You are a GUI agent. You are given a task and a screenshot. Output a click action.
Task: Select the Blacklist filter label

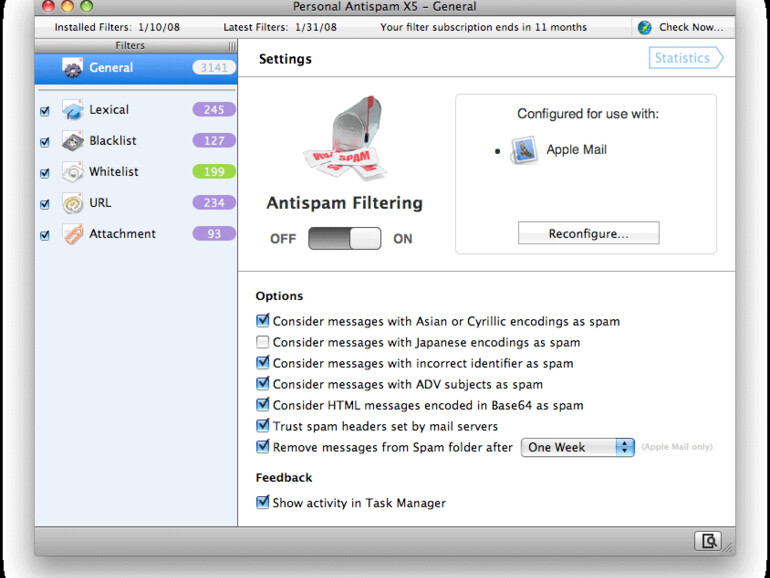[x=112, y=141]
